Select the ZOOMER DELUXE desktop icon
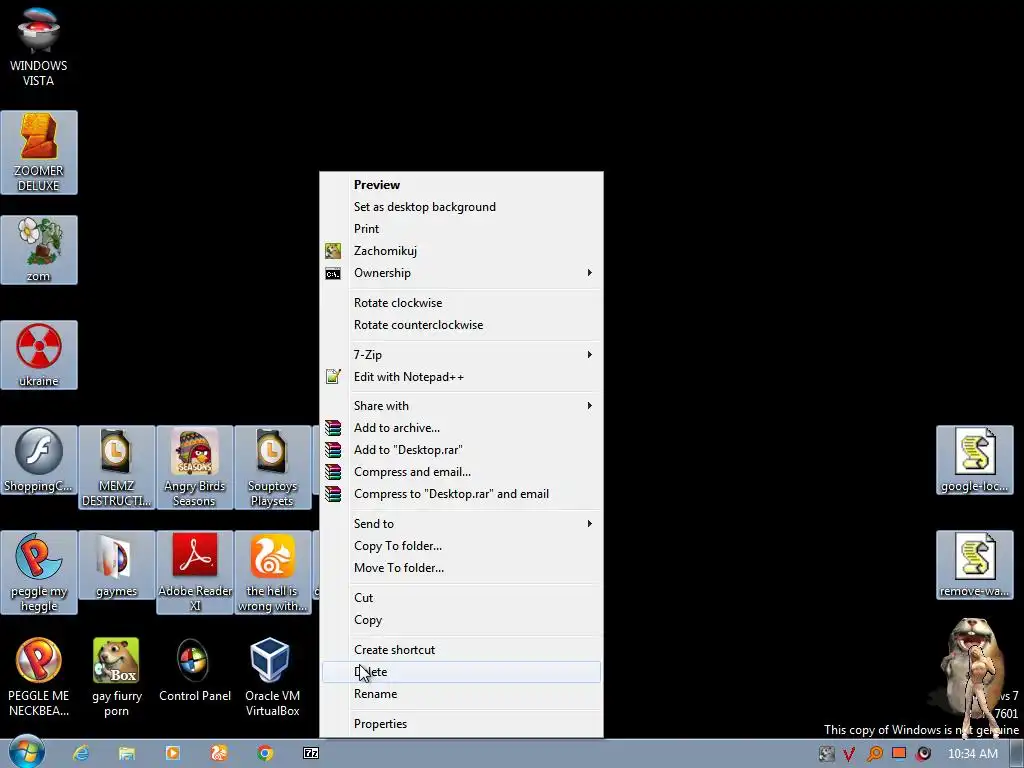1024x768 pixels. click(39, 152)
